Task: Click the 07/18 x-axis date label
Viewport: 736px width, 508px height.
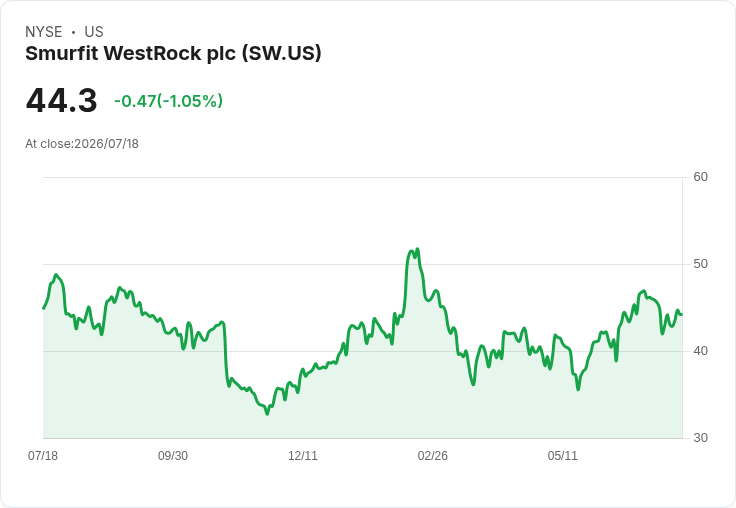Action: click(x=43, y=456)
